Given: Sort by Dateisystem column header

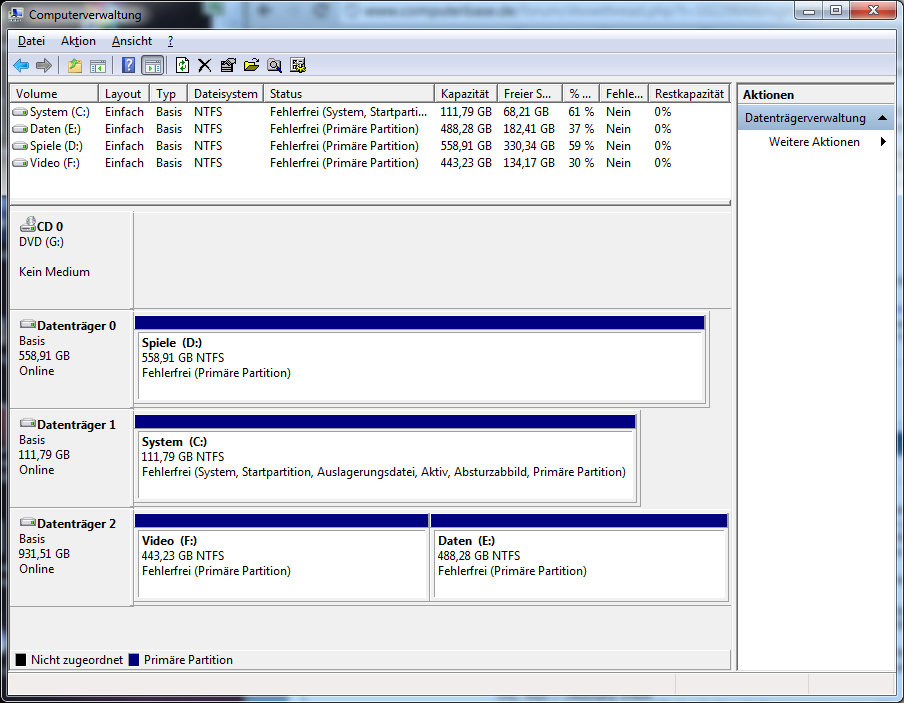Looking at the screenshot, I should [225, 93].
